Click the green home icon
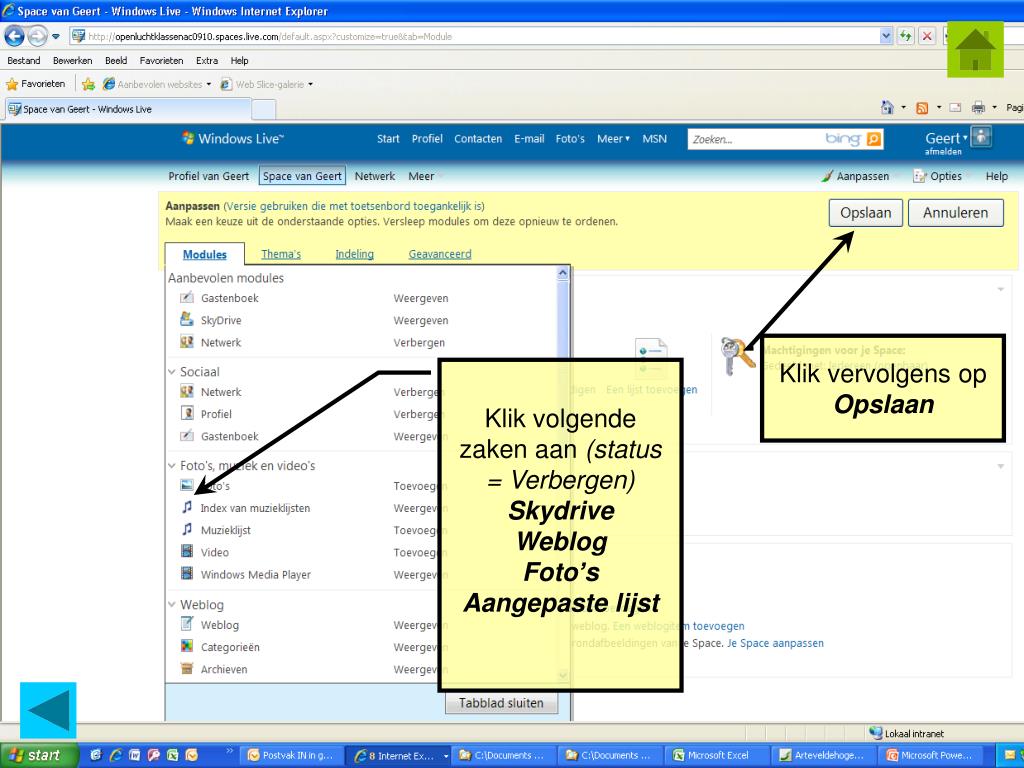Screen dimensions: 1024x768 (975, 50)
